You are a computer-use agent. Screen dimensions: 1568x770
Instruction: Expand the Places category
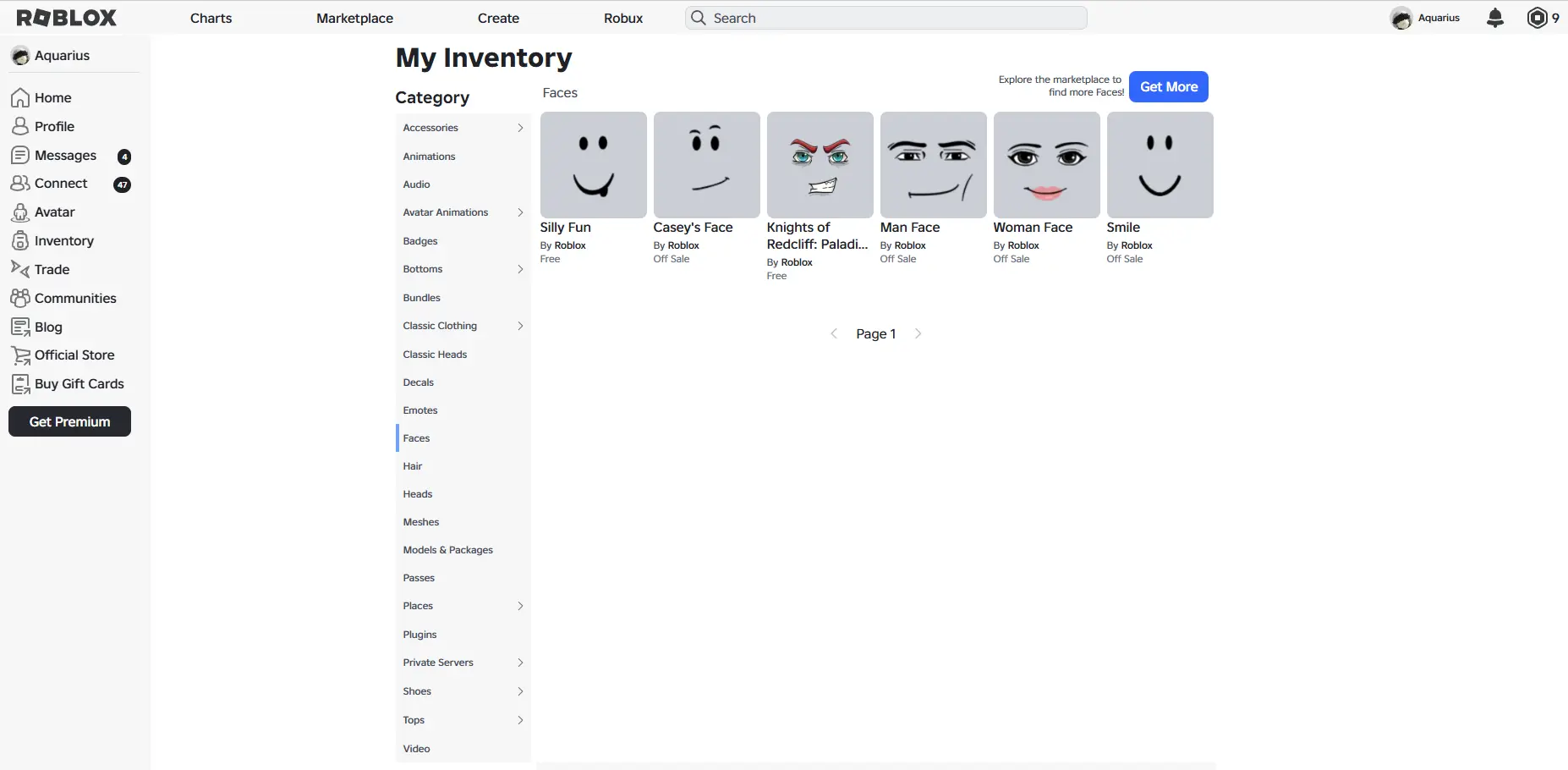520,606
